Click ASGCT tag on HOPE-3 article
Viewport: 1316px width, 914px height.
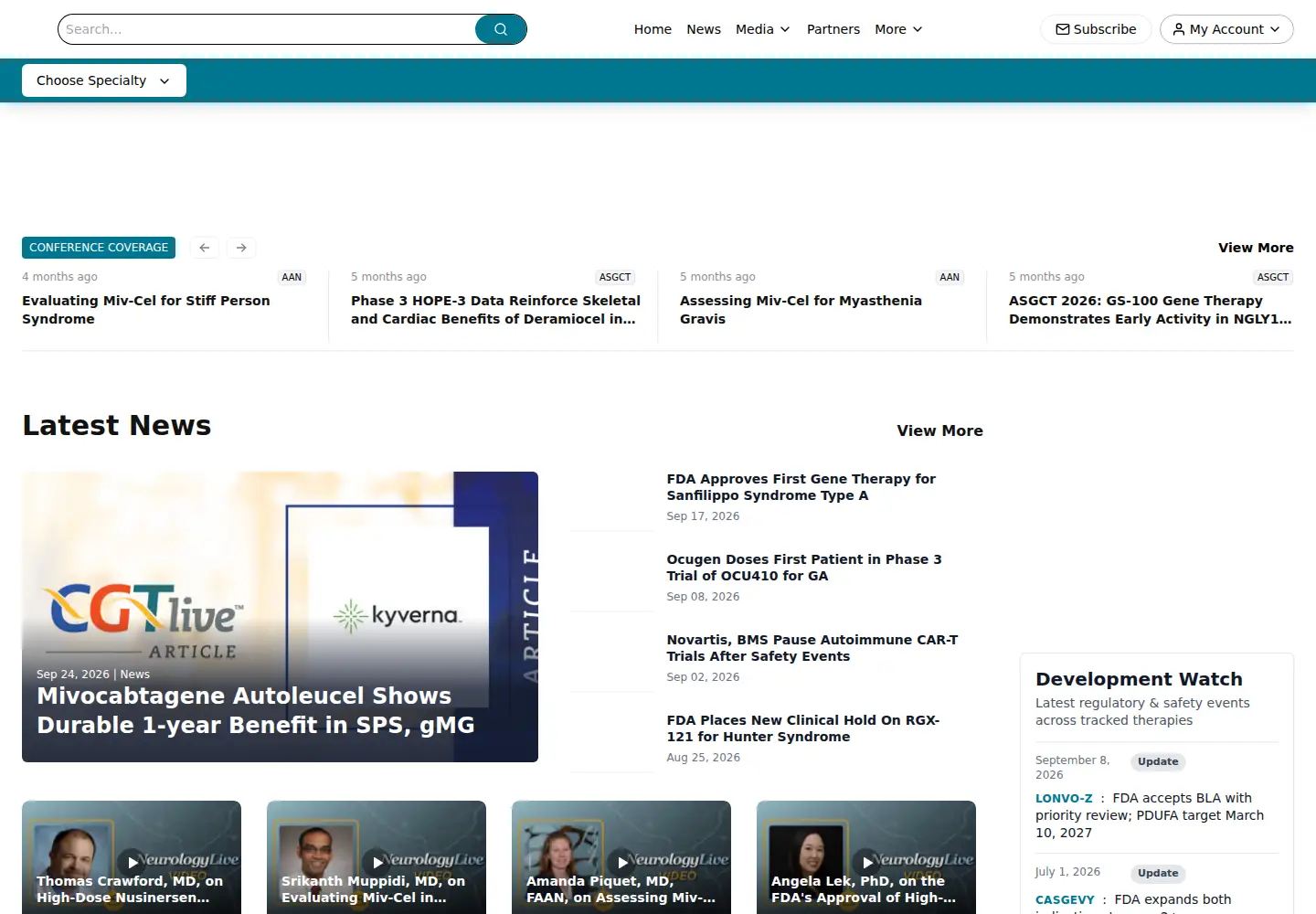coord(615,277)
